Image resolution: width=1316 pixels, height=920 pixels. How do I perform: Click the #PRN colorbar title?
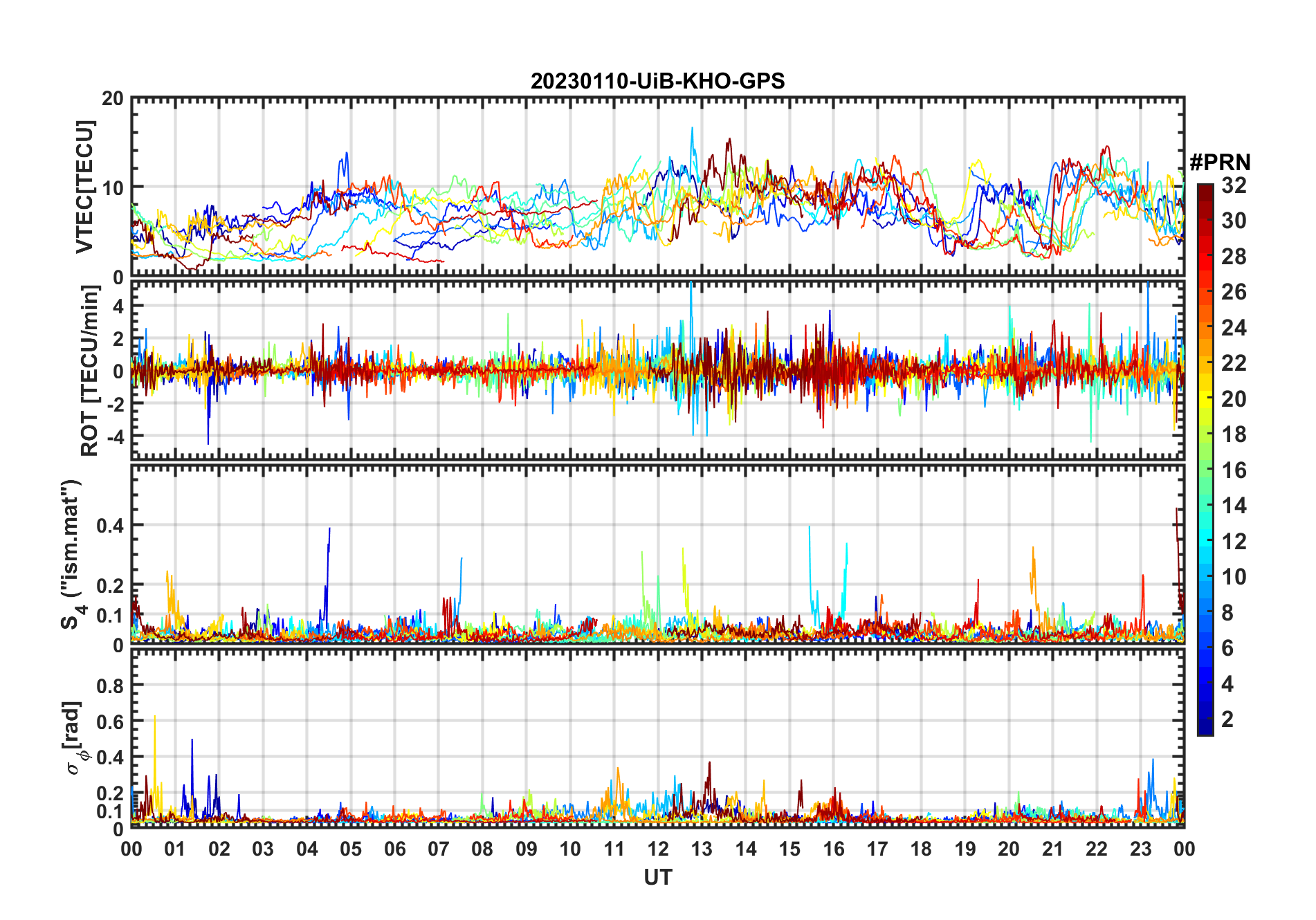tap(1220, 163)
